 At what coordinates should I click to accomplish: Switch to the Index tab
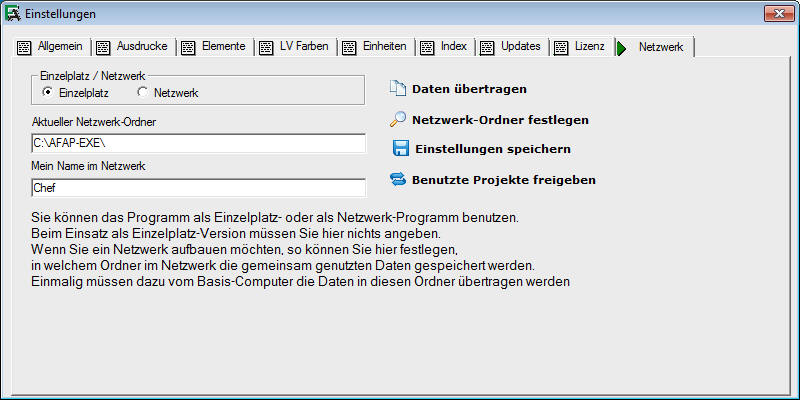[x=442, y=47]
